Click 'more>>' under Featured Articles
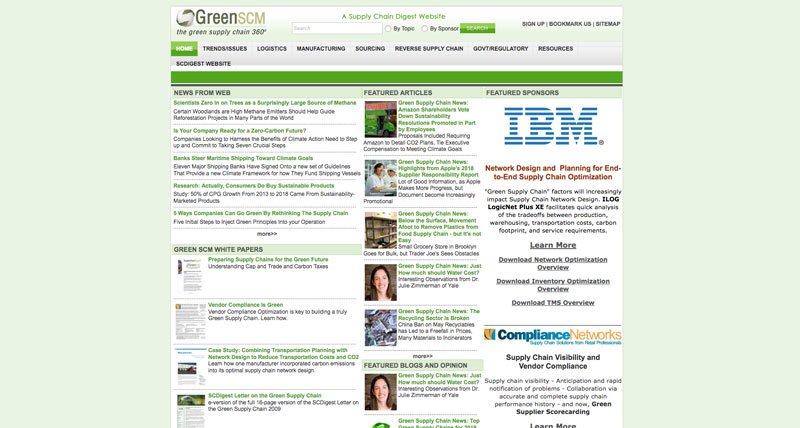This screenshot has width=800, height=428. pos(422,356)
